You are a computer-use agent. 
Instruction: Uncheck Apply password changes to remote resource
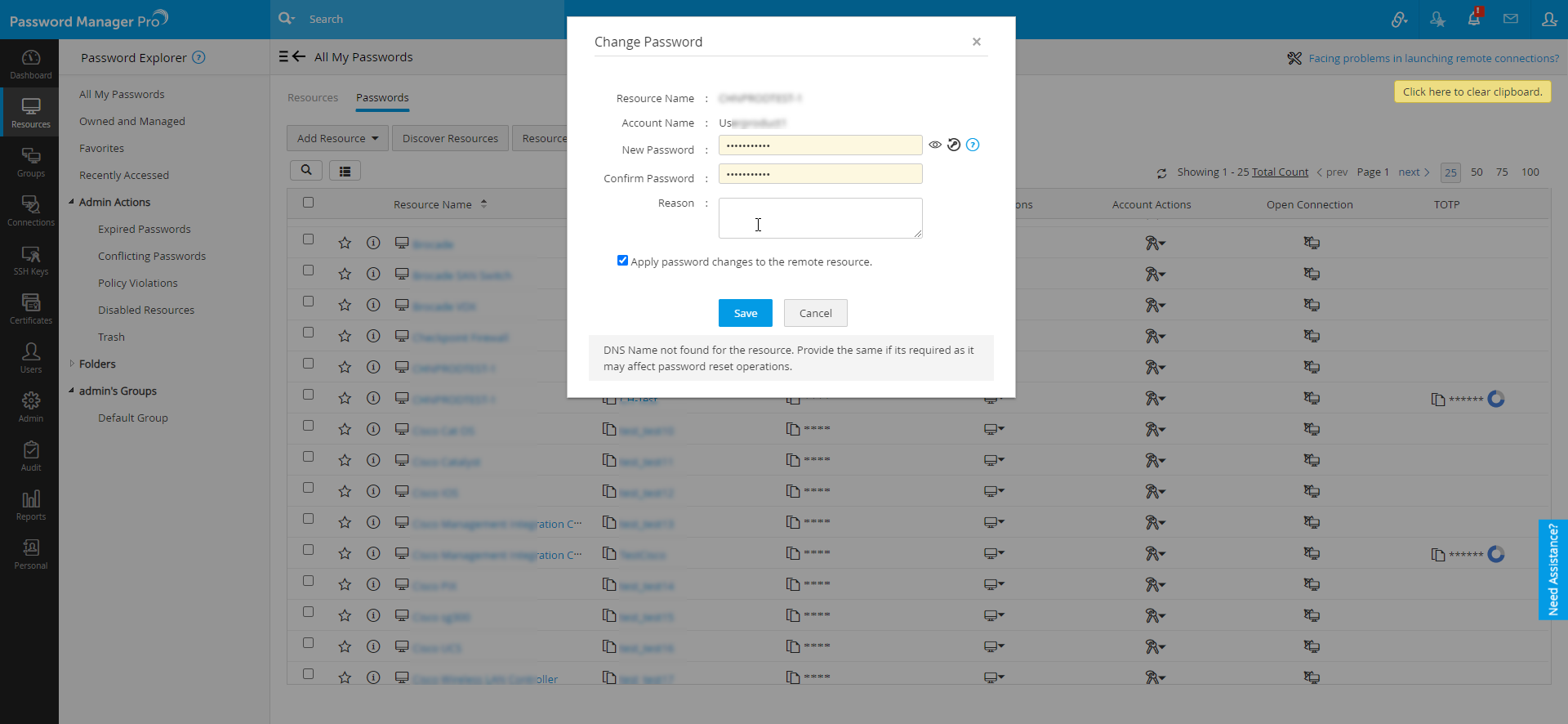tap(622, 261)
